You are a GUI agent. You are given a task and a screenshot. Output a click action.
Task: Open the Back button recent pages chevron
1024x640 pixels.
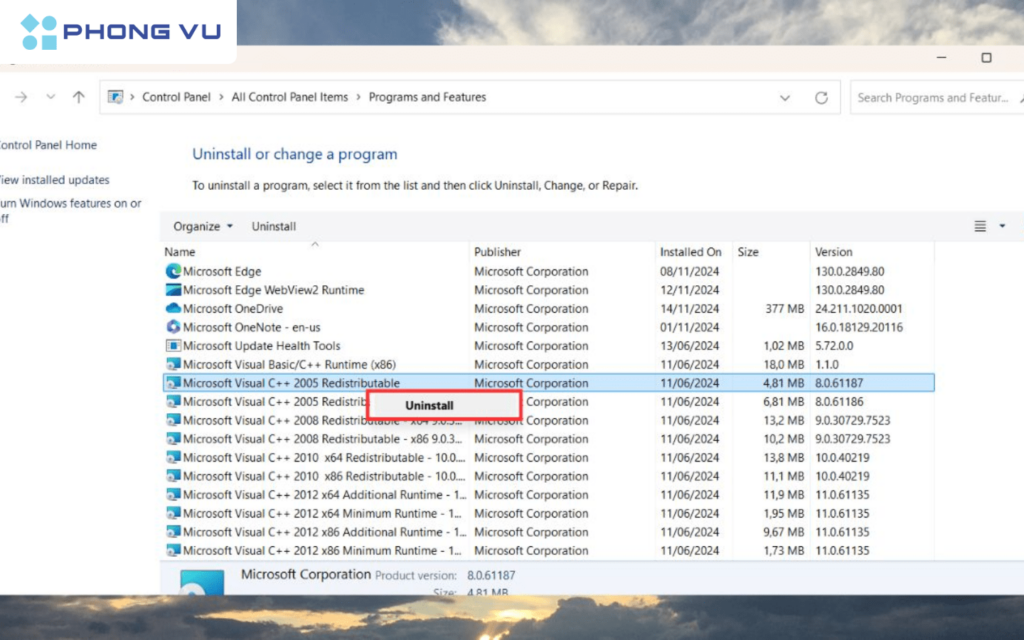click(x=50, y=97)
